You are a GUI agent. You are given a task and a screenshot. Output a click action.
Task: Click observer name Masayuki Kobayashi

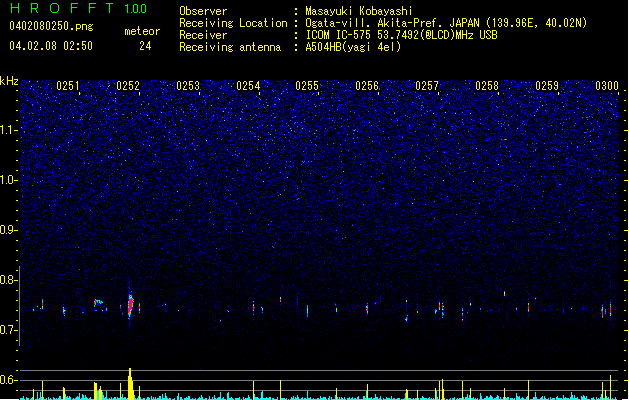click(x=359, y=11)
